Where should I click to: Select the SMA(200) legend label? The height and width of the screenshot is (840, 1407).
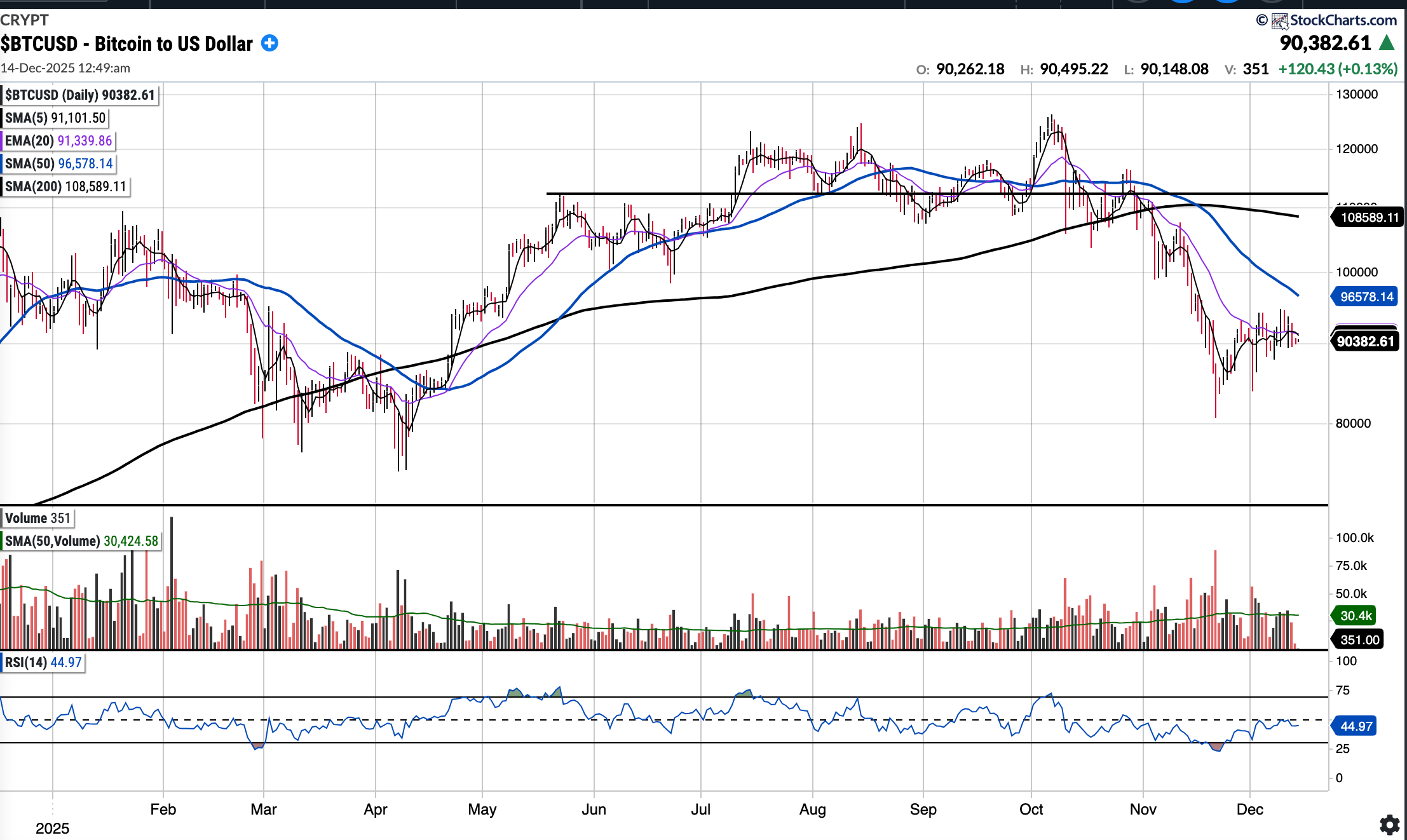(x=65, y=186)
